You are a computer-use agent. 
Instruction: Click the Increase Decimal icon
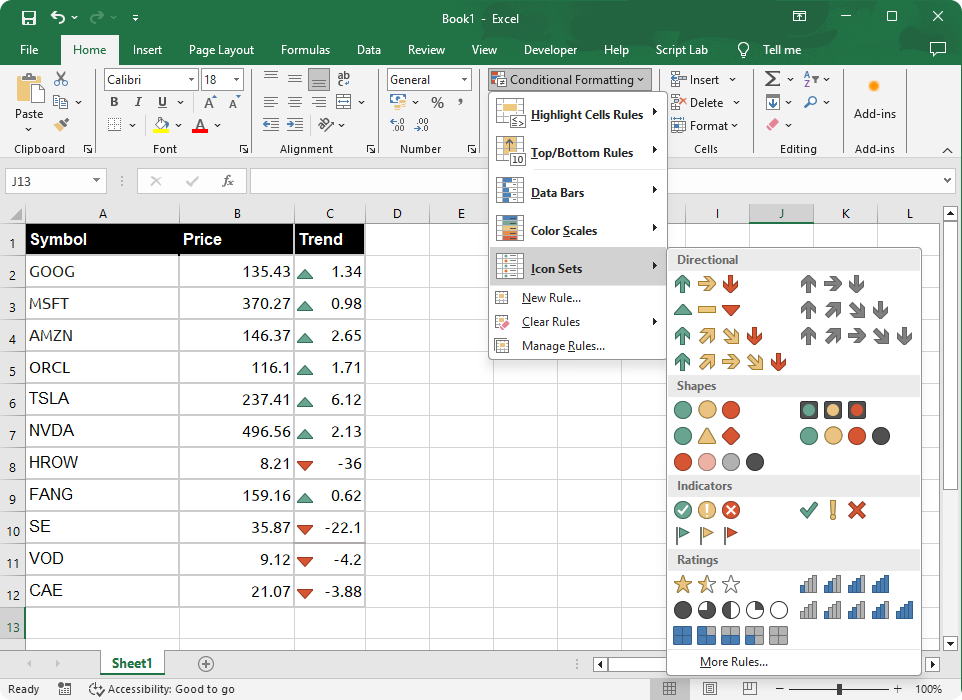point(398,125)
